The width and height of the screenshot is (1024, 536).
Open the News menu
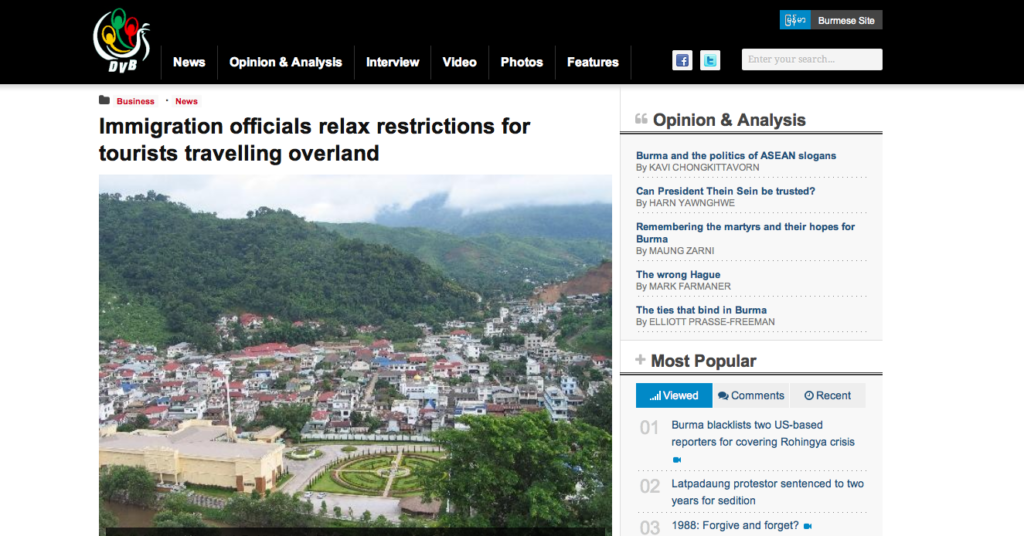tap(189, 63)
